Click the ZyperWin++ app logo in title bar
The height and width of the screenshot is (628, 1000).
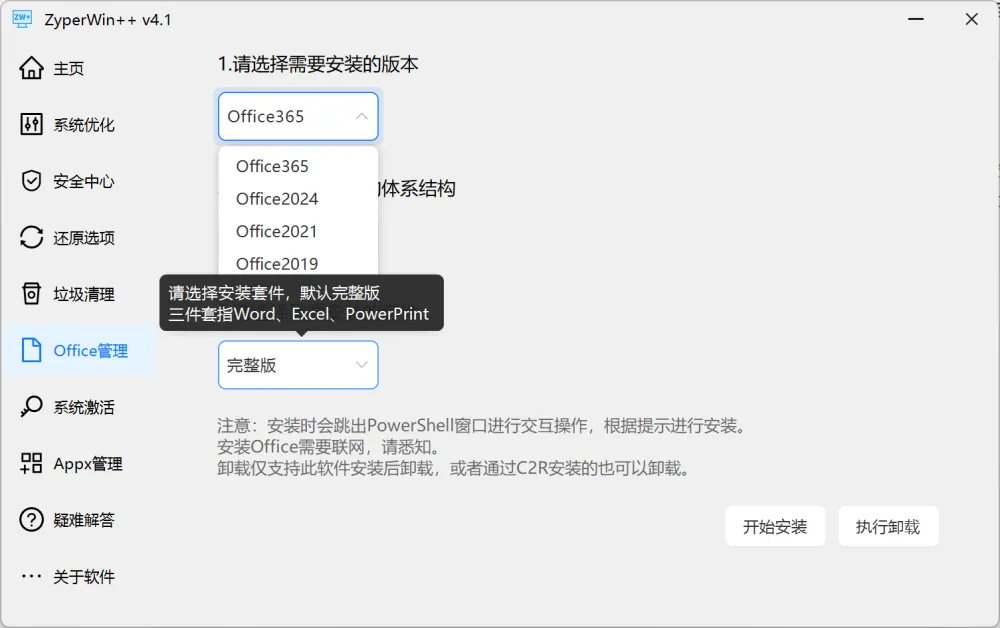(x=22, y=19)
